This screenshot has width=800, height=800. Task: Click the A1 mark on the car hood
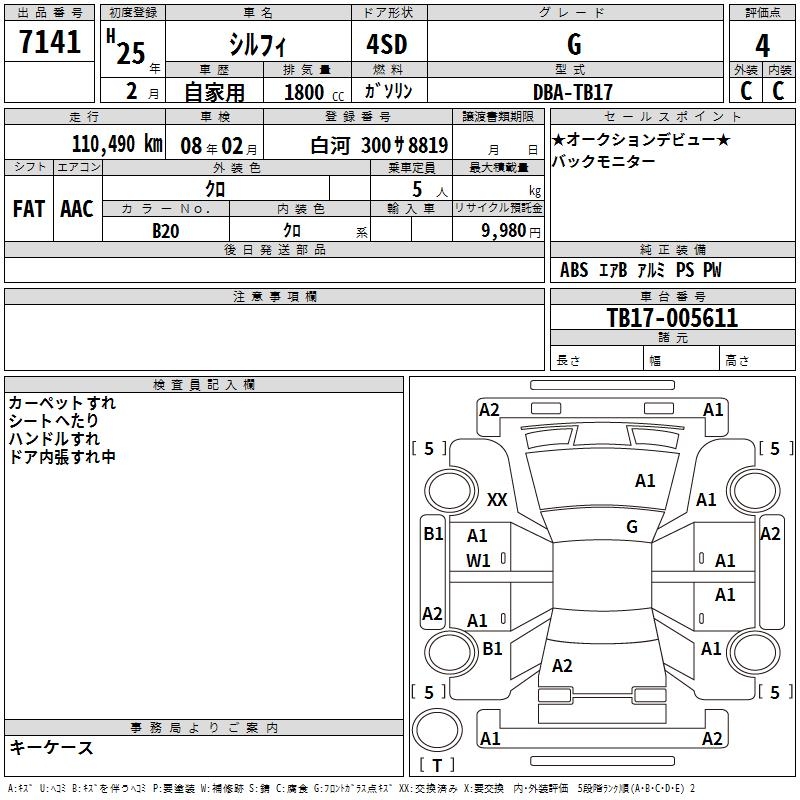tap(645, 481)
